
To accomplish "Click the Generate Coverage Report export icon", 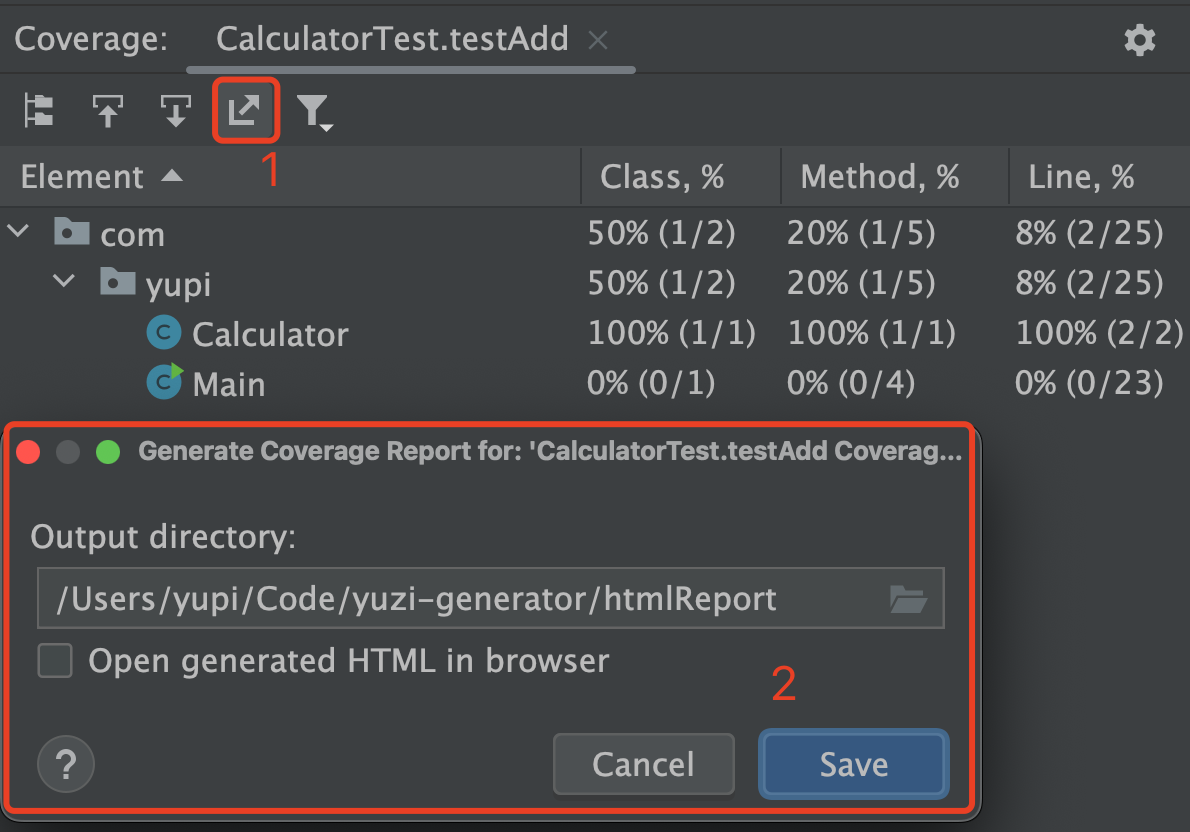I will pos(244,111).
